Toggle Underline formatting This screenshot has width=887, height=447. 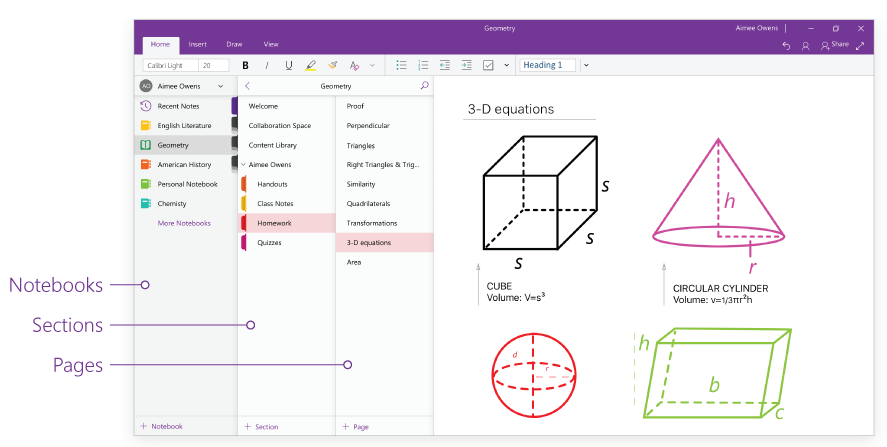(x=289, y=66)
